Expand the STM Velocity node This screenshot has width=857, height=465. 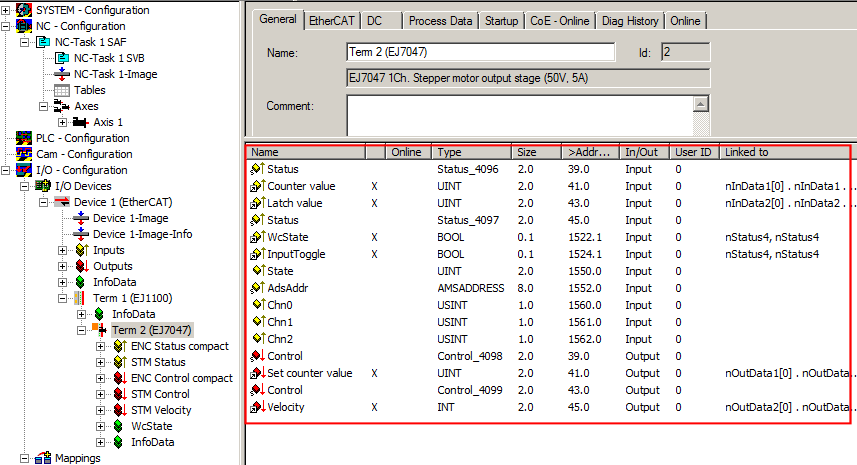click(101, 410)
